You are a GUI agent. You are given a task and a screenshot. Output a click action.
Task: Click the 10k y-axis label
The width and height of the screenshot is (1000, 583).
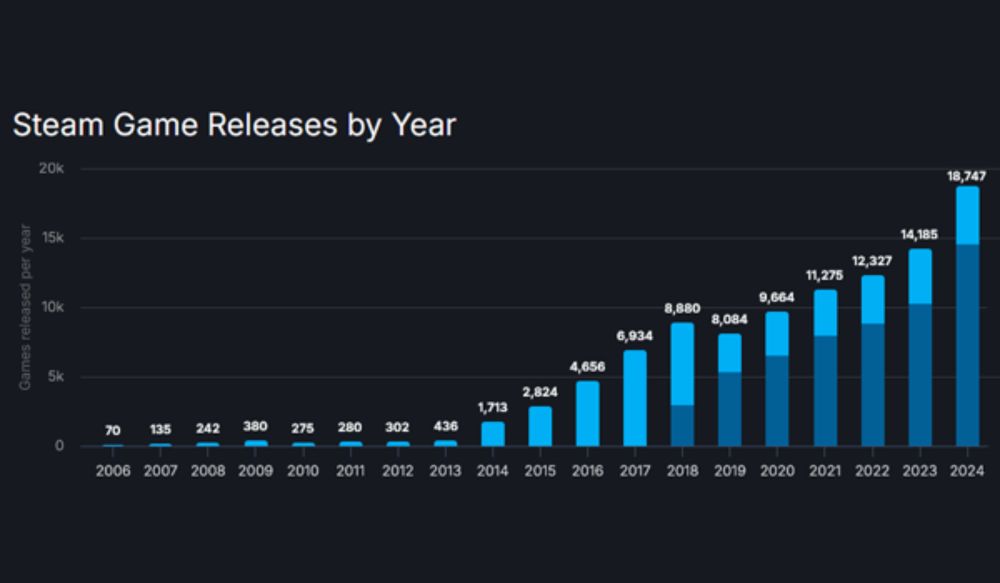tap(52, 307)
